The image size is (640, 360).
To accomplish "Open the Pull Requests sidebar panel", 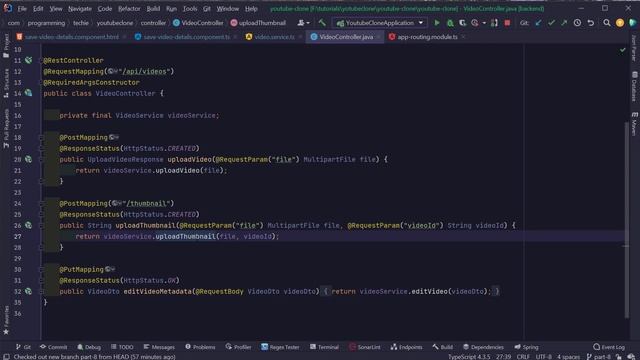I will [6, 128].
